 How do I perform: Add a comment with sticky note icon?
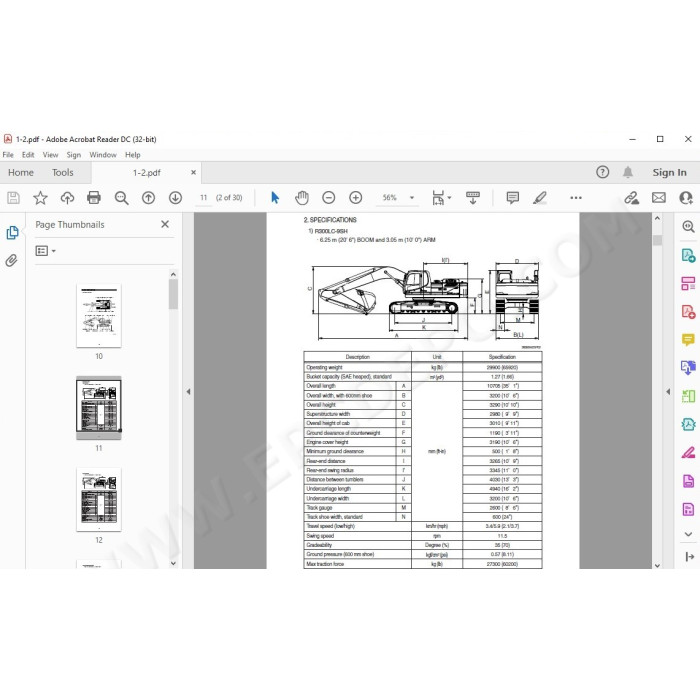tap(512, 197)
